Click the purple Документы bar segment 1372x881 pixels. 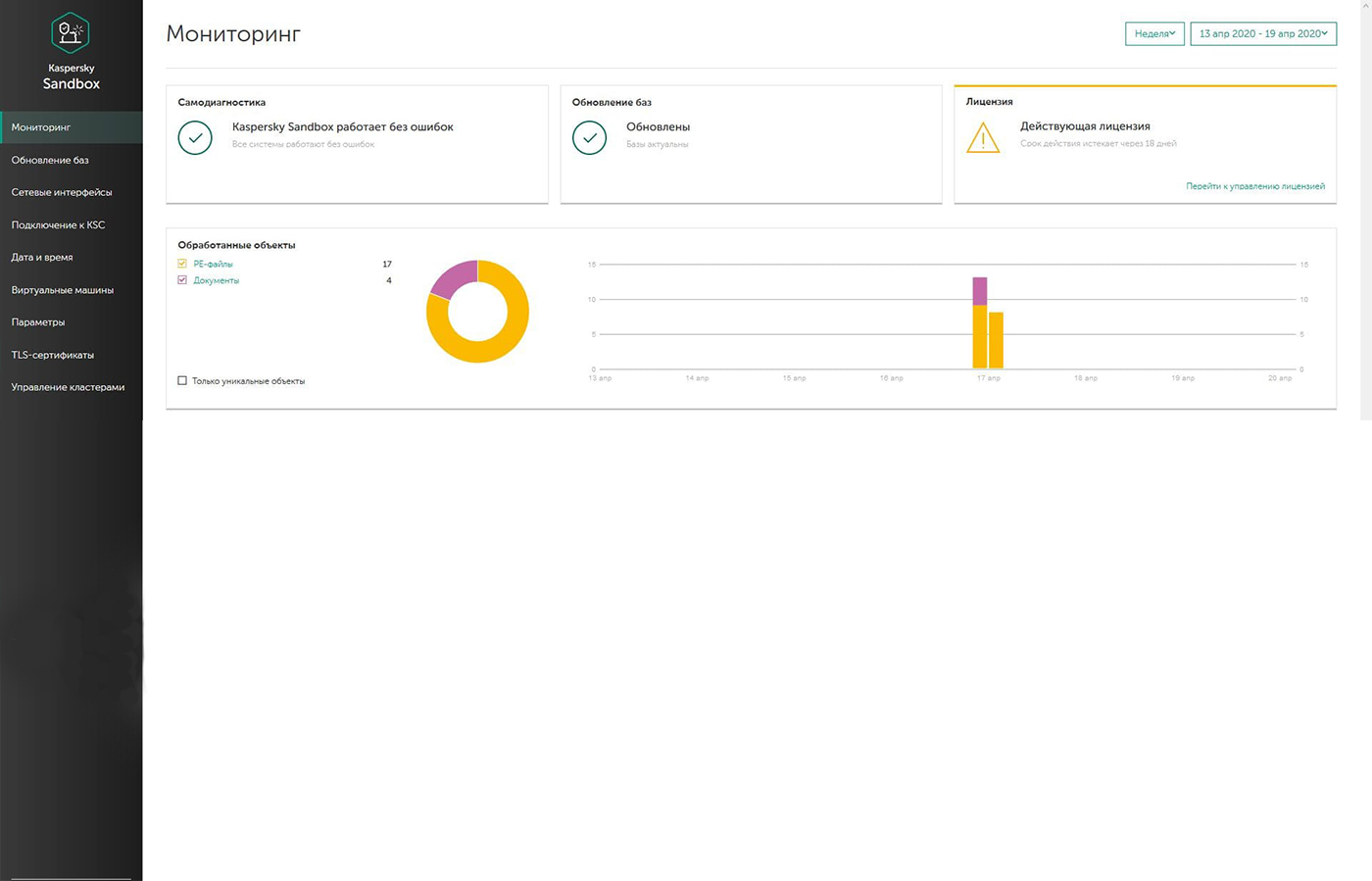(x=979, y=291)
